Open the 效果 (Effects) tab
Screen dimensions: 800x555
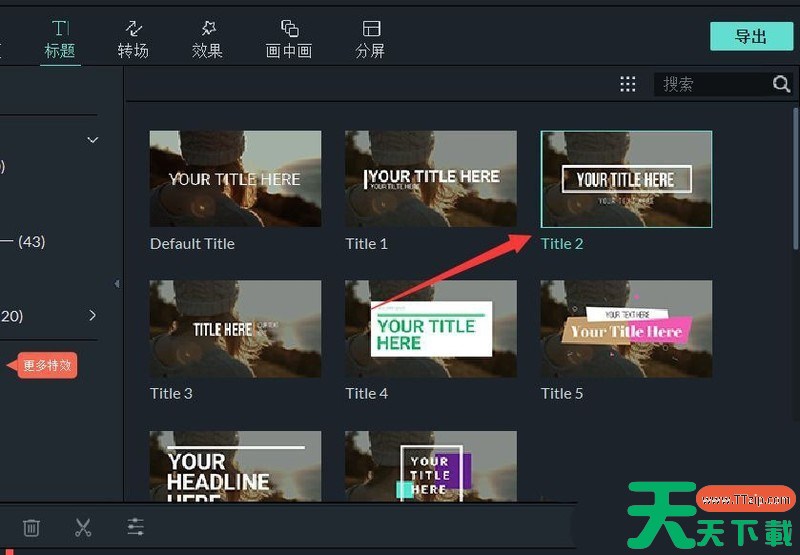pos(207,39)
